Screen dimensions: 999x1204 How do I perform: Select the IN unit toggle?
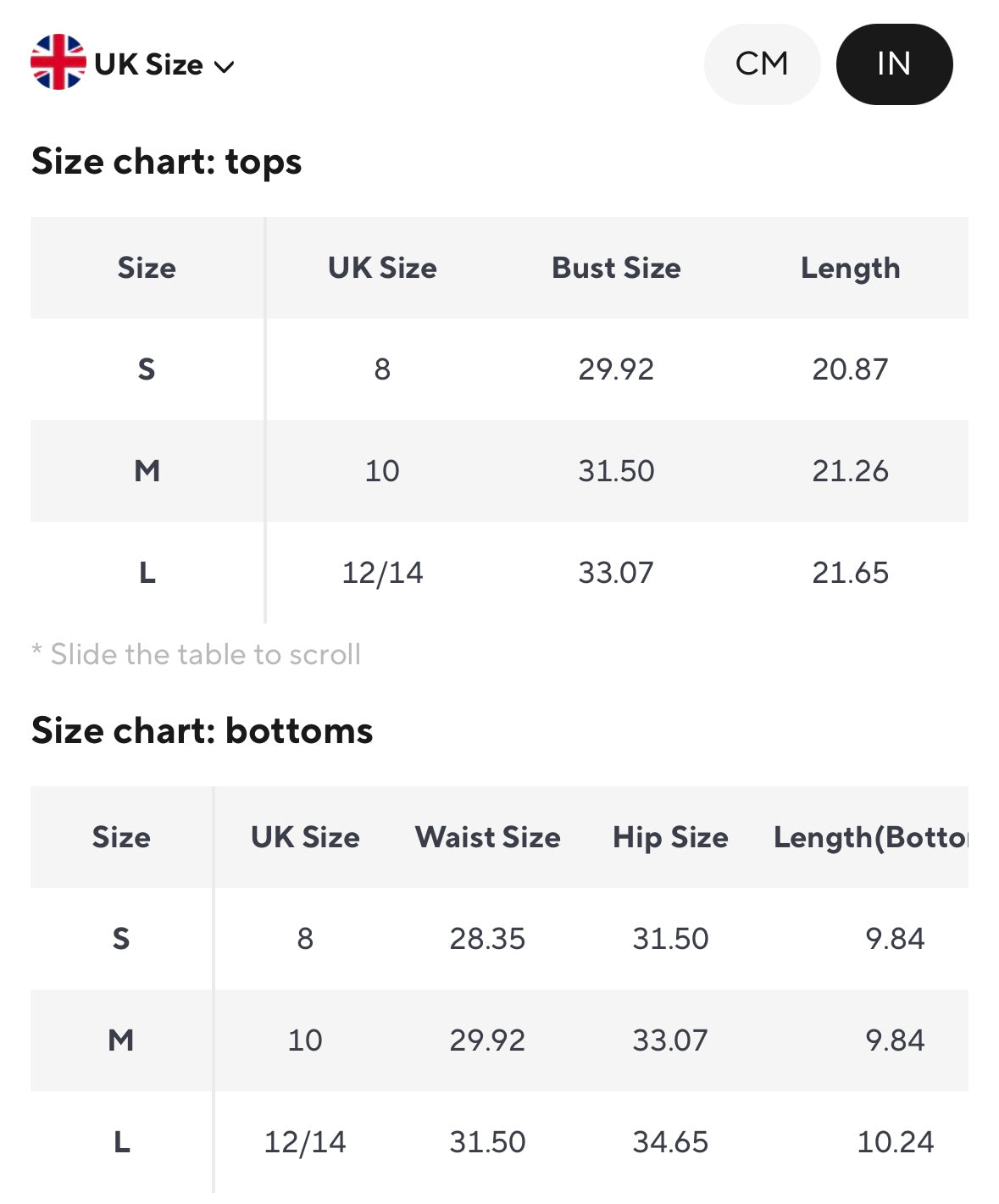893,64
